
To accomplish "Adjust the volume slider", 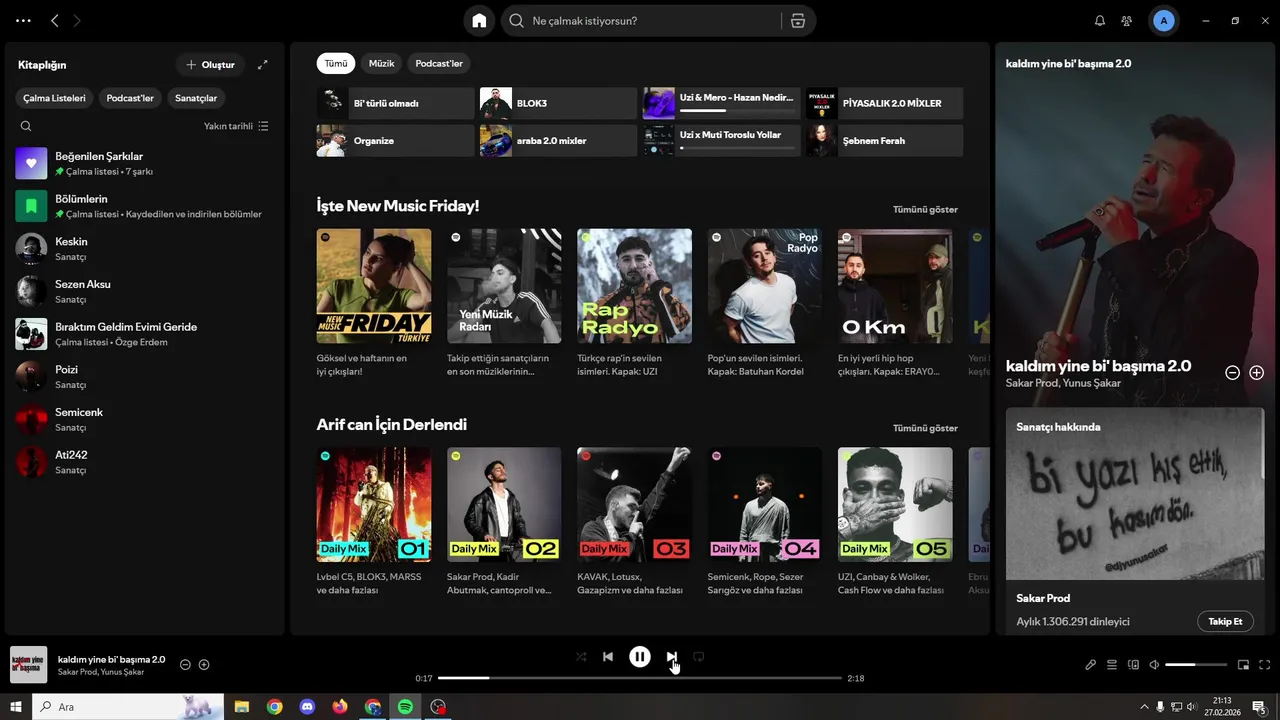I will (x=1196, y=664).
